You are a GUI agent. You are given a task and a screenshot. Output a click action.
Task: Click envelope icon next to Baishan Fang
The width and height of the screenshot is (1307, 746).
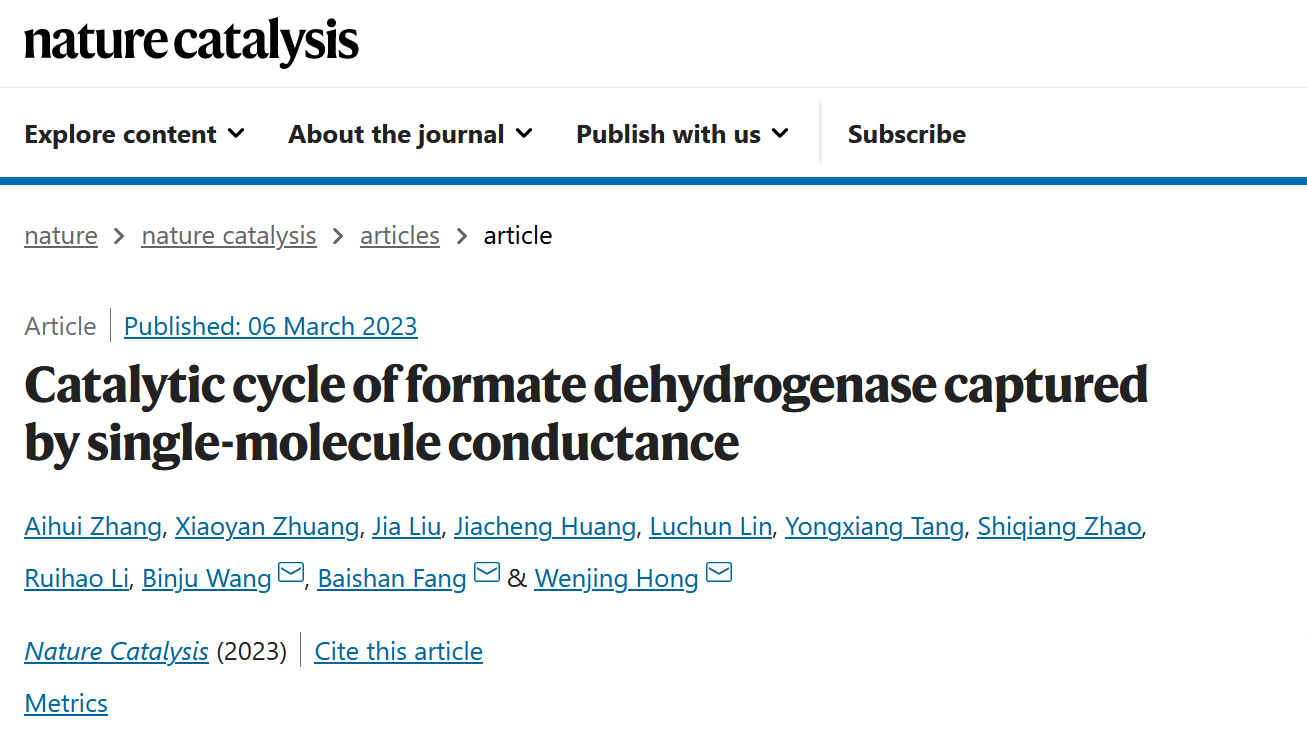pos(487,574)
